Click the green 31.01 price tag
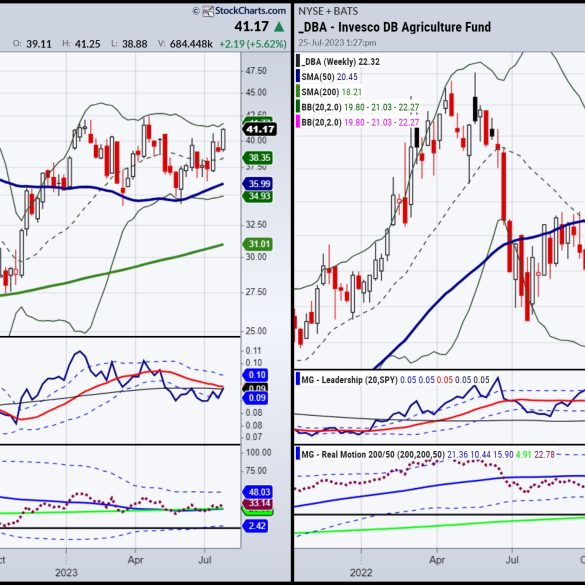Image resolution: width=585 pixels, height=585 pixels. pyautogui.click(x=258, y=244)
